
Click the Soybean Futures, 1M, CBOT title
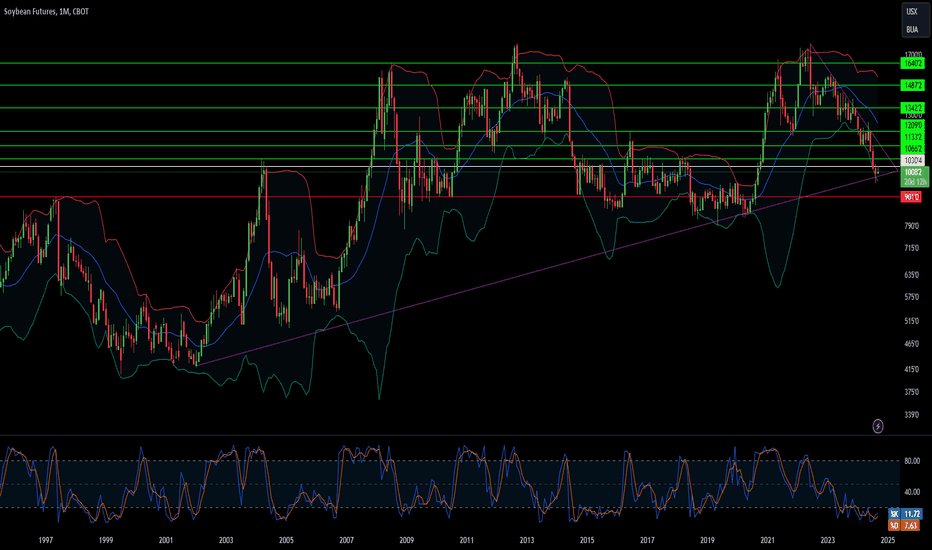click(46, 11)
